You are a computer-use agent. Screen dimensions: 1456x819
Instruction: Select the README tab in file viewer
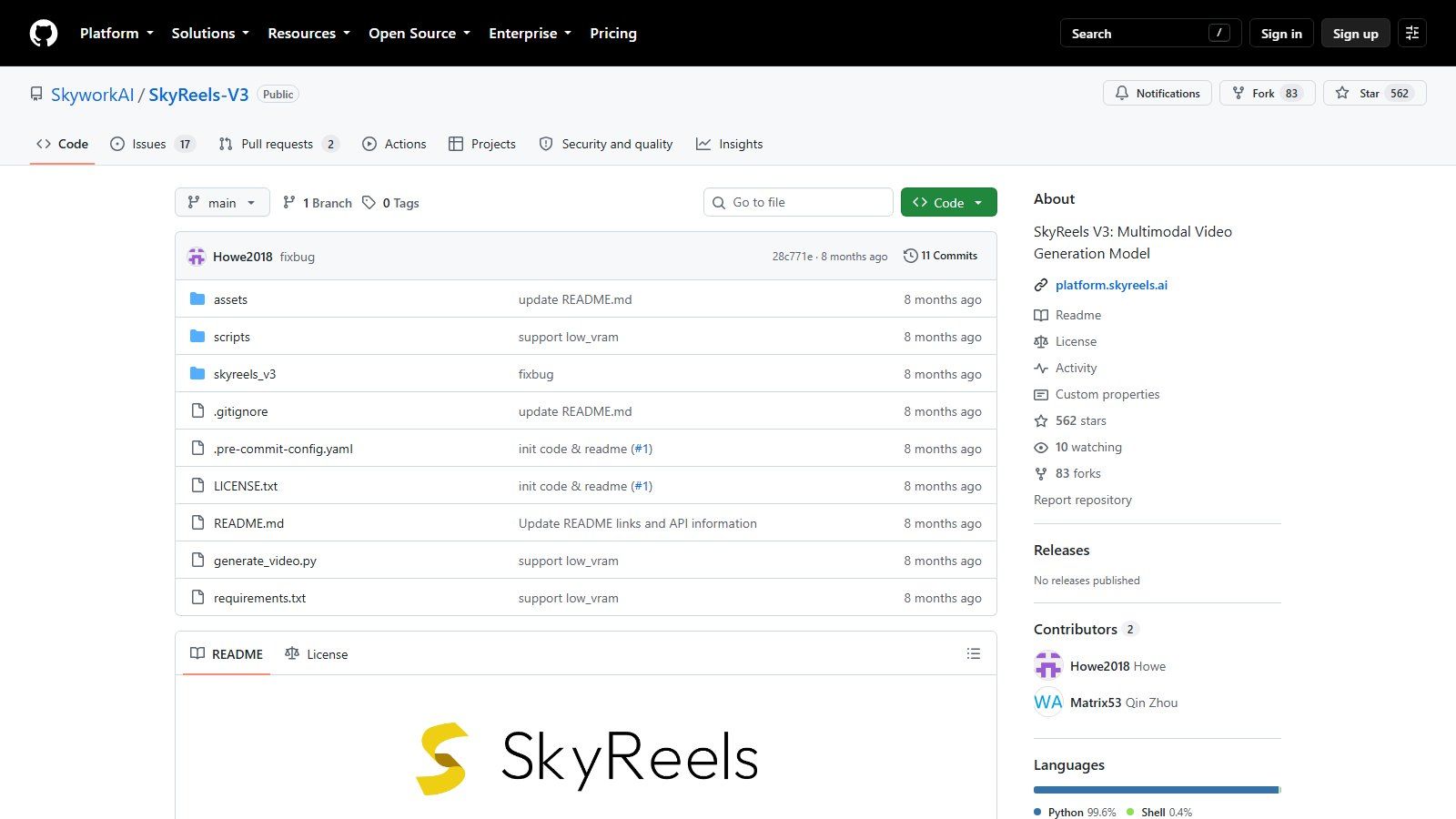pyautogui.click(x=227, y=653)
